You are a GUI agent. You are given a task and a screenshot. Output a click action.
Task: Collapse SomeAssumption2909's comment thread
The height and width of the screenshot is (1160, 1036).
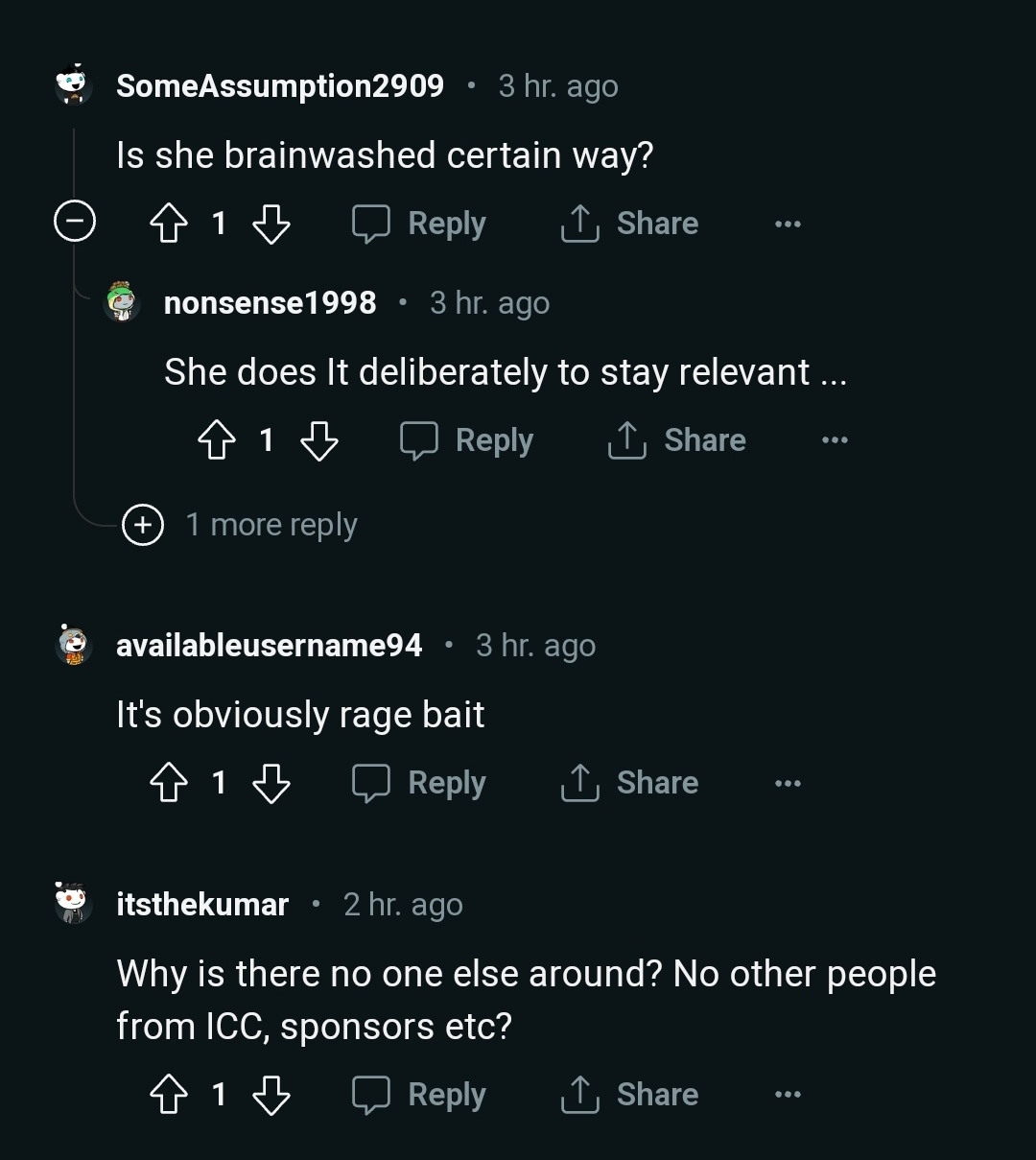coord(75,224)
